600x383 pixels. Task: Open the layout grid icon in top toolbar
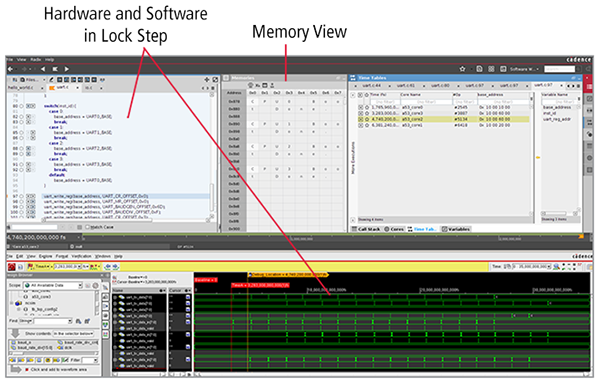491,69
